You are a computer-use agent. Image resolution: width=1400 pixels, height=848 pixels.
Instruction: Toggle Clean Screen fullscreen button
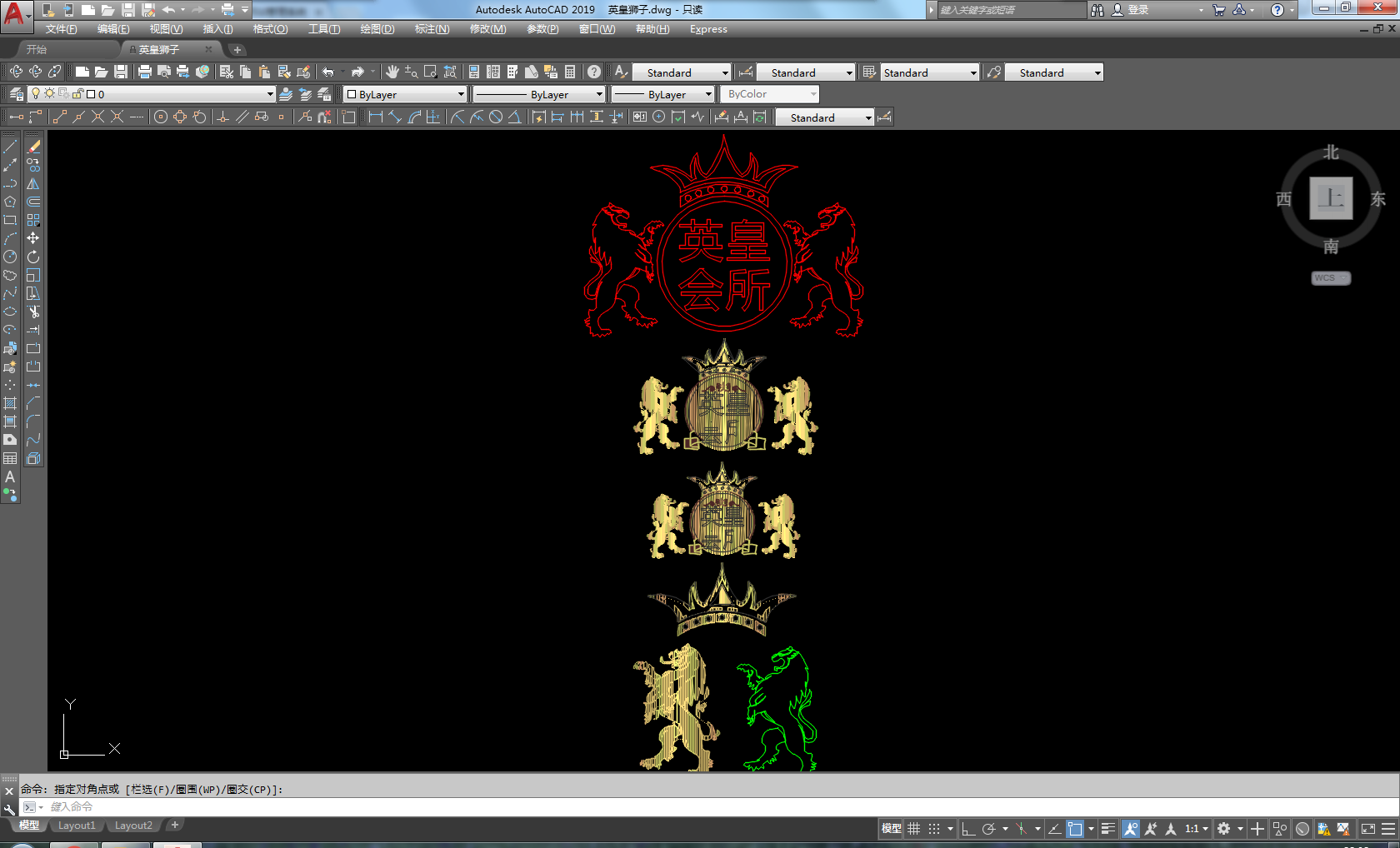click(x=1368, y=829)
